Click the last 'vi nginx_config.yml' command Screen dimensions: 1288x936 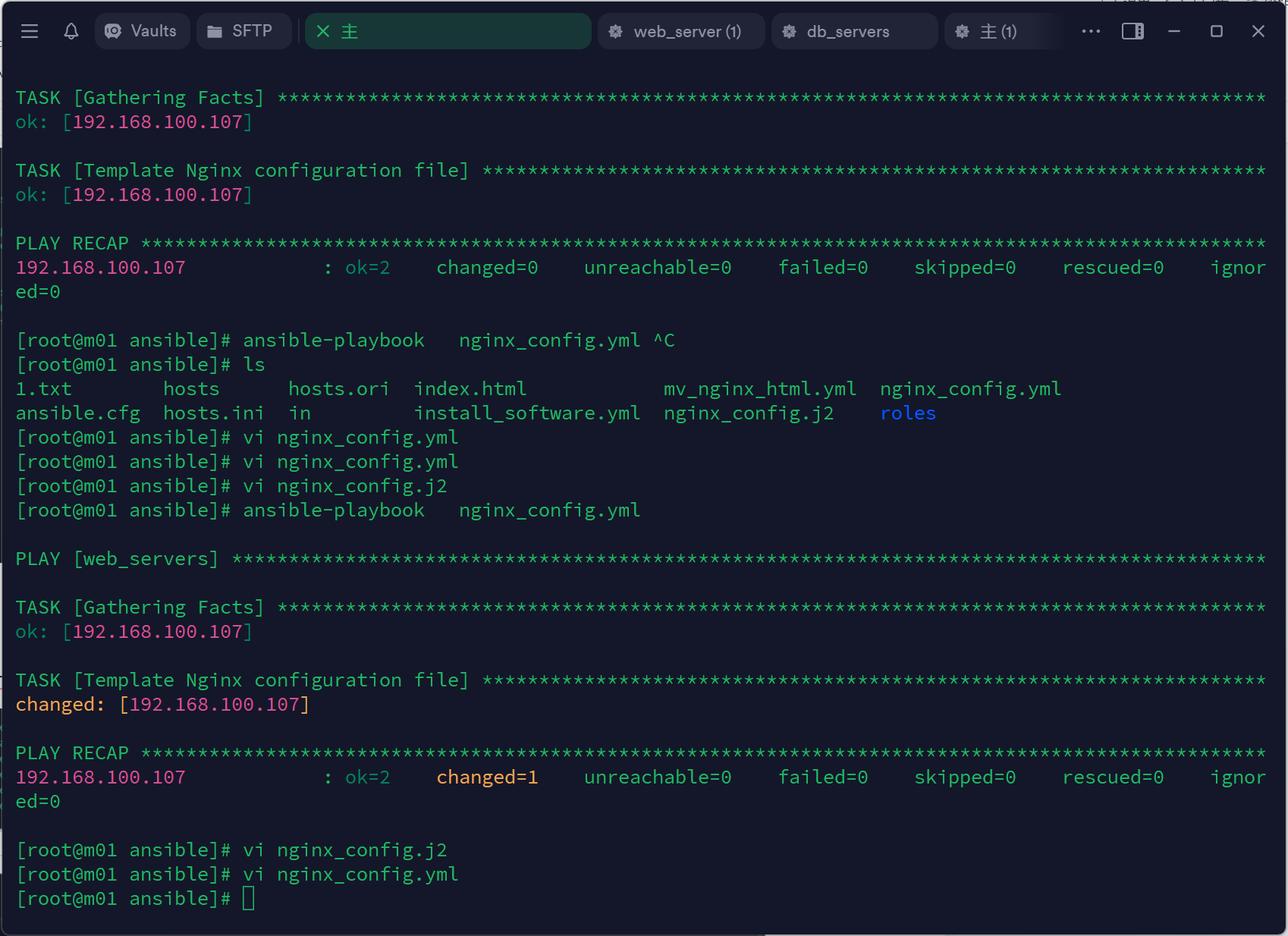click(x=350, y=875)
